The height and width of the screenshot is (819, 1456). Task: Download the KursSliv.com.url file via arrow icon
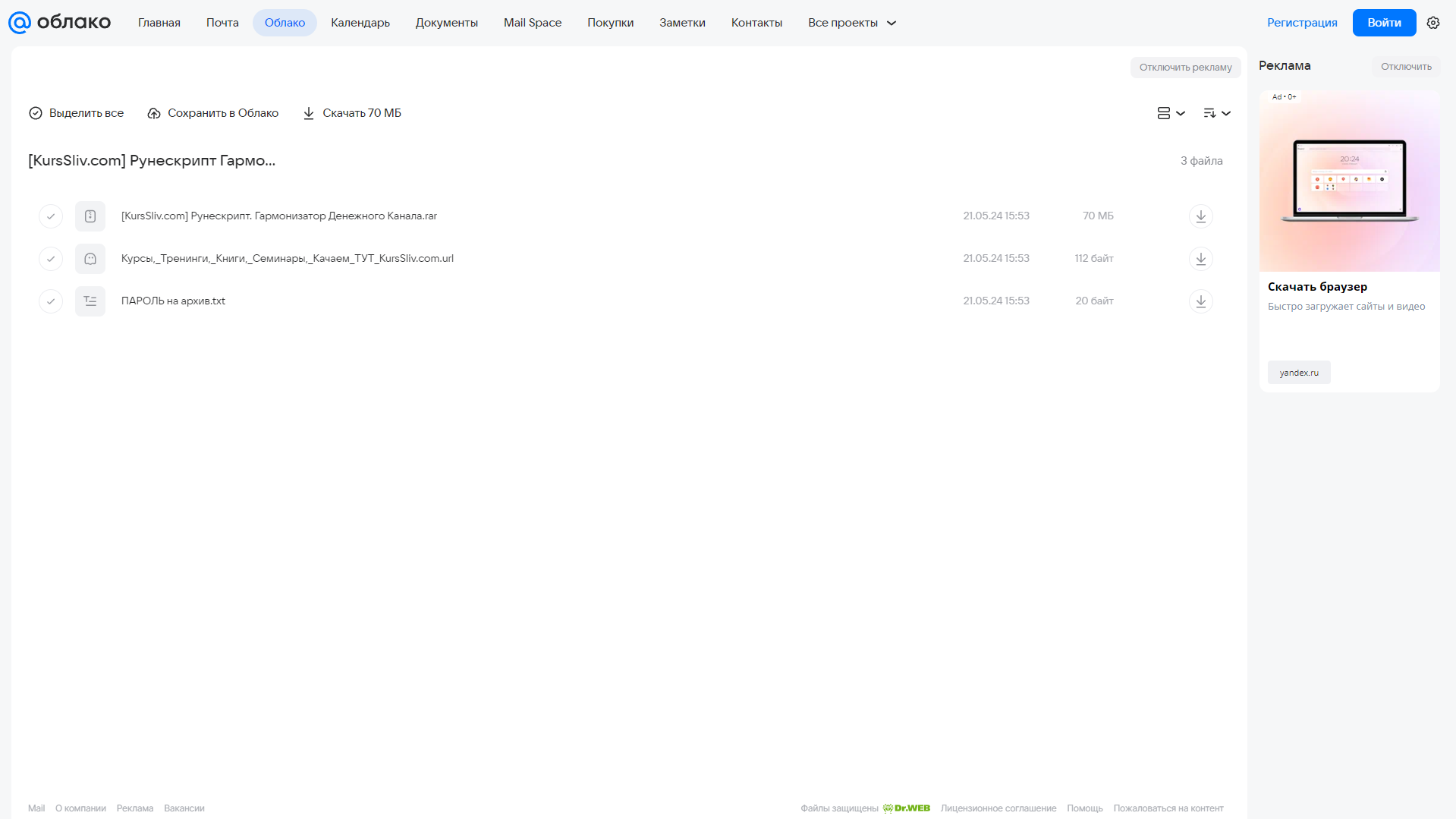1200,259
